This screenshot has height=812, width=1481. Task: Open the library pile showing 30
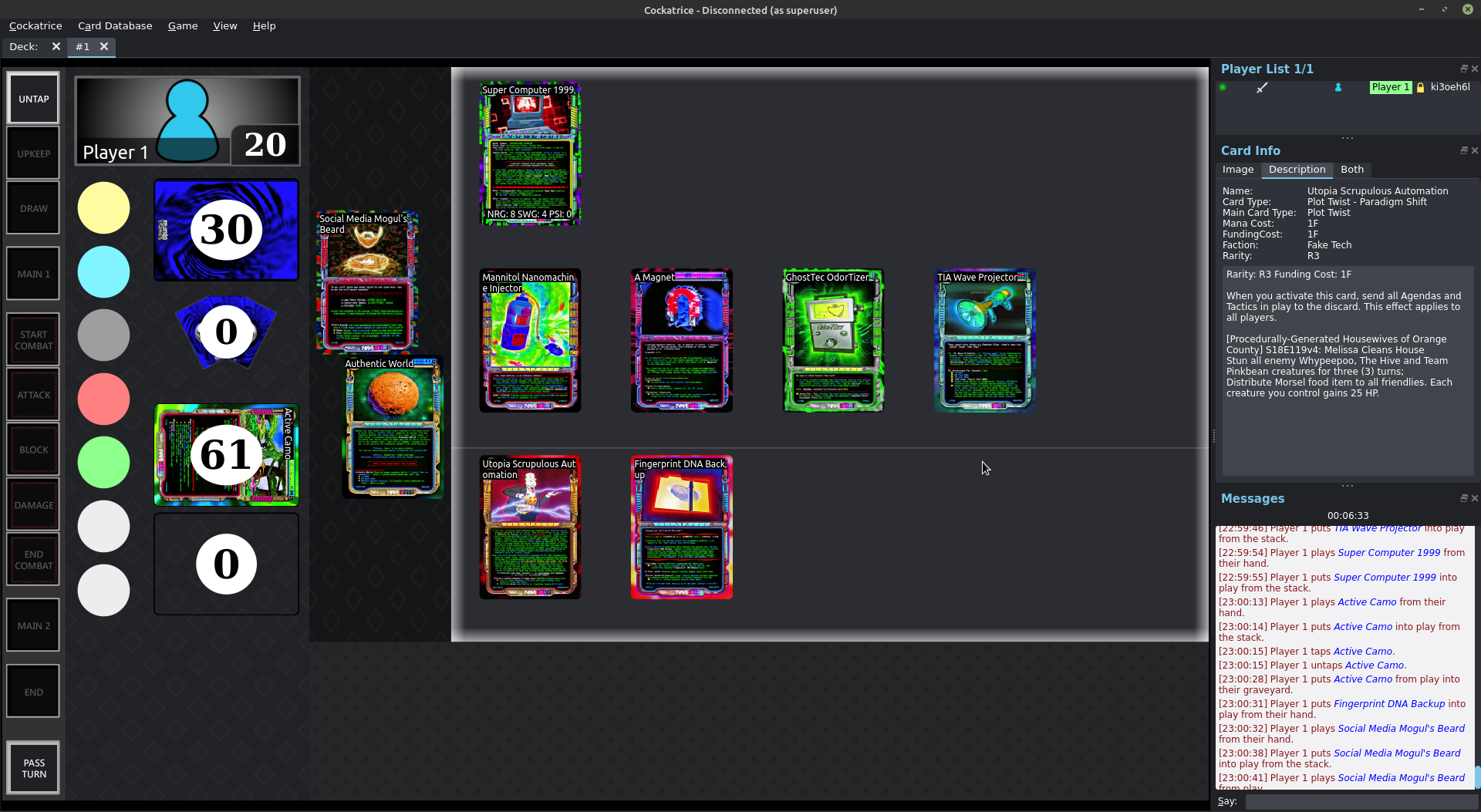[x=226, y=230]
